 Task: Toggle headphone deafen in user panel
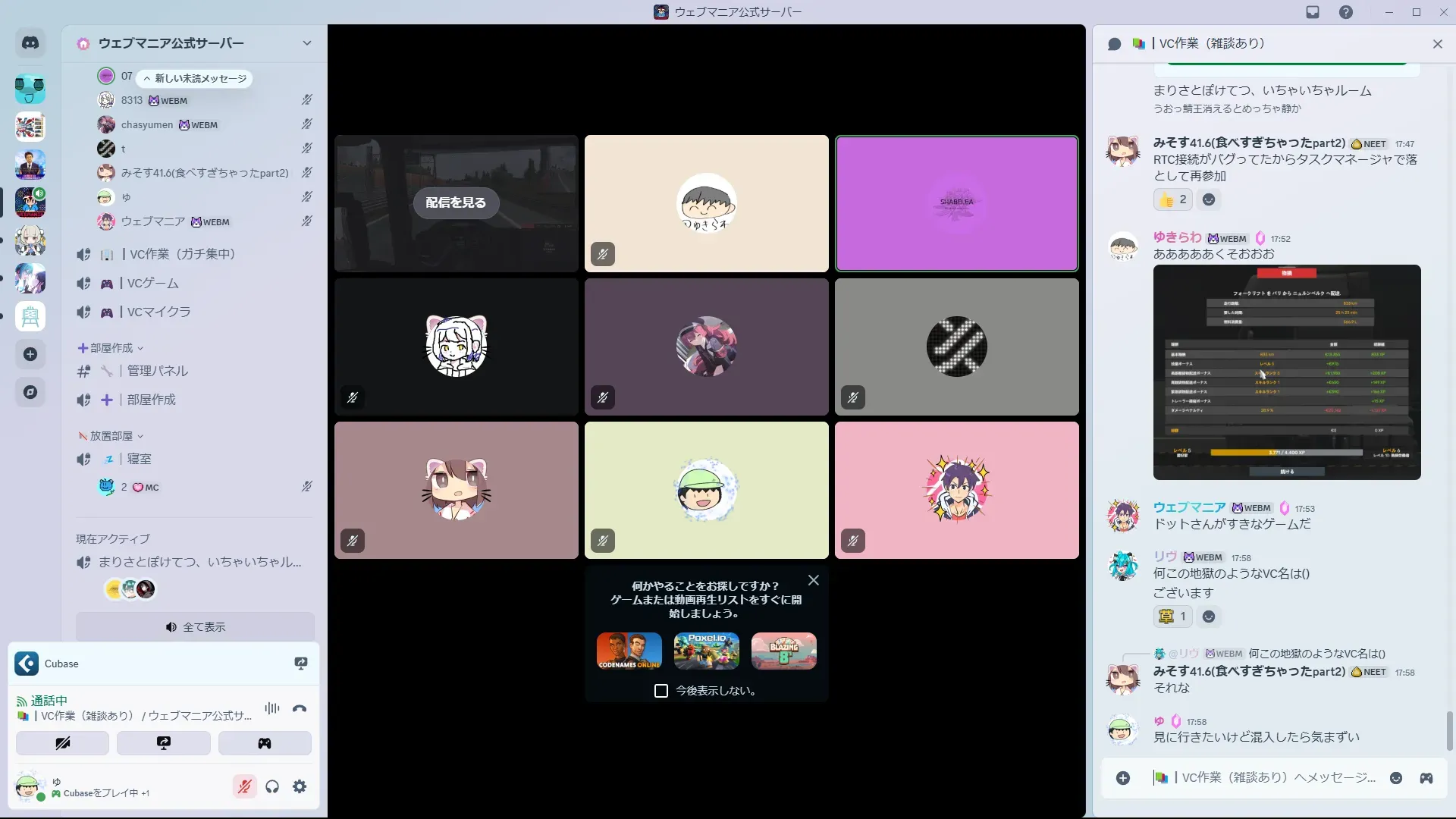[x=272, y=787]
